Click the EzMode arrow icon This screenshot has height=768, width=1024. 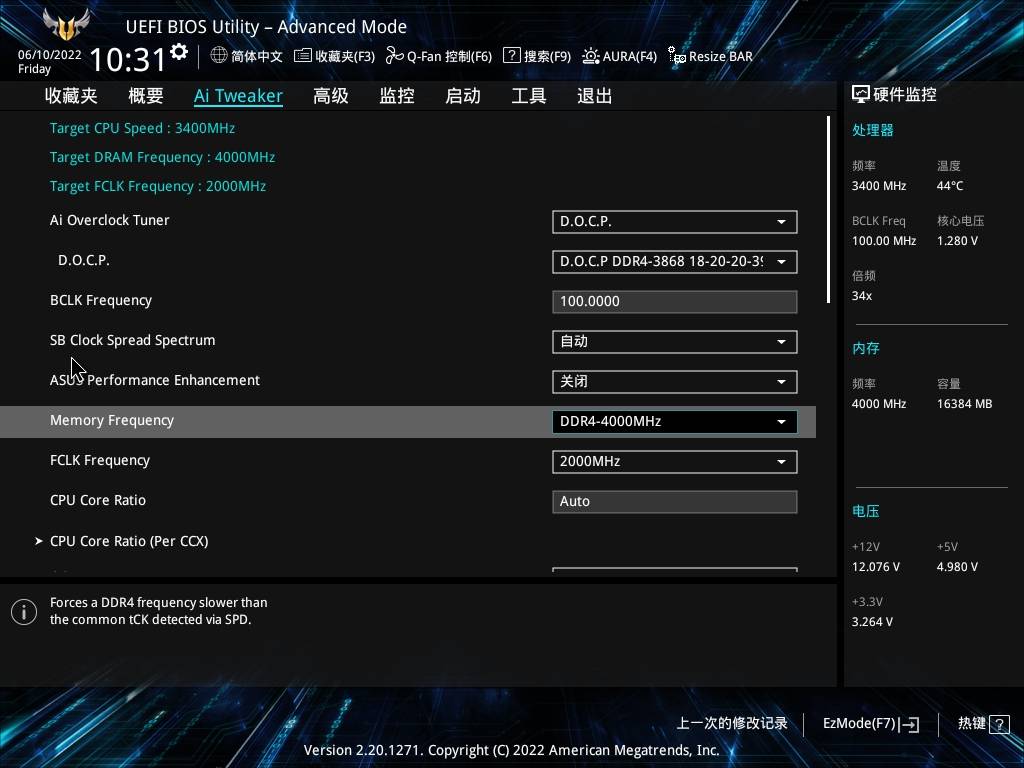coord(910,724)
